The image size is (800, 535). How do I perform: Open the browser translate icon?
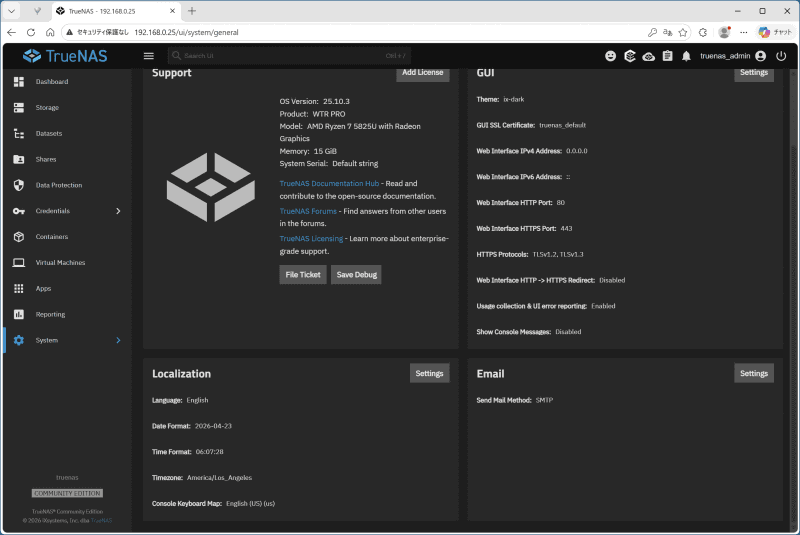coord(667,32)
